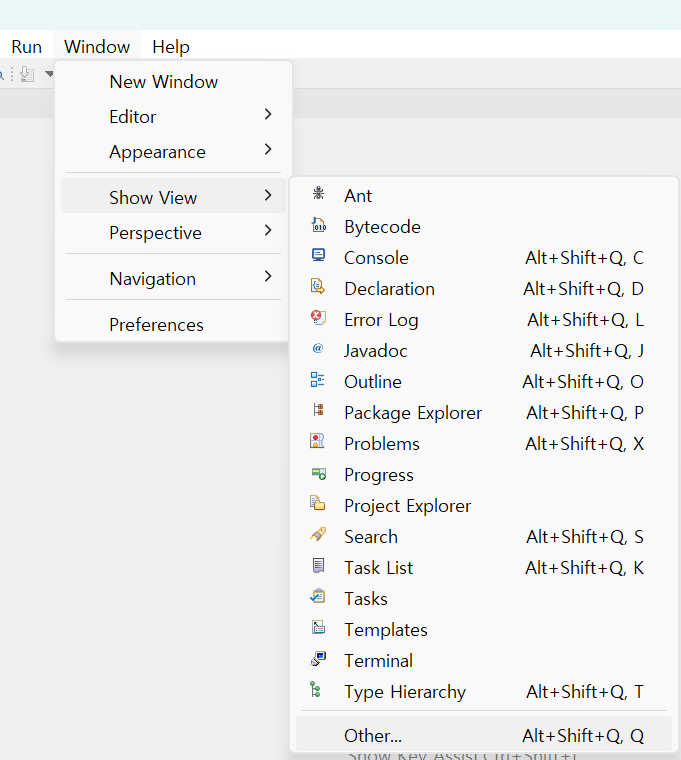Click the Javadoc @ icon
This screenshot has width=681, height=760.
click(318, 348)
